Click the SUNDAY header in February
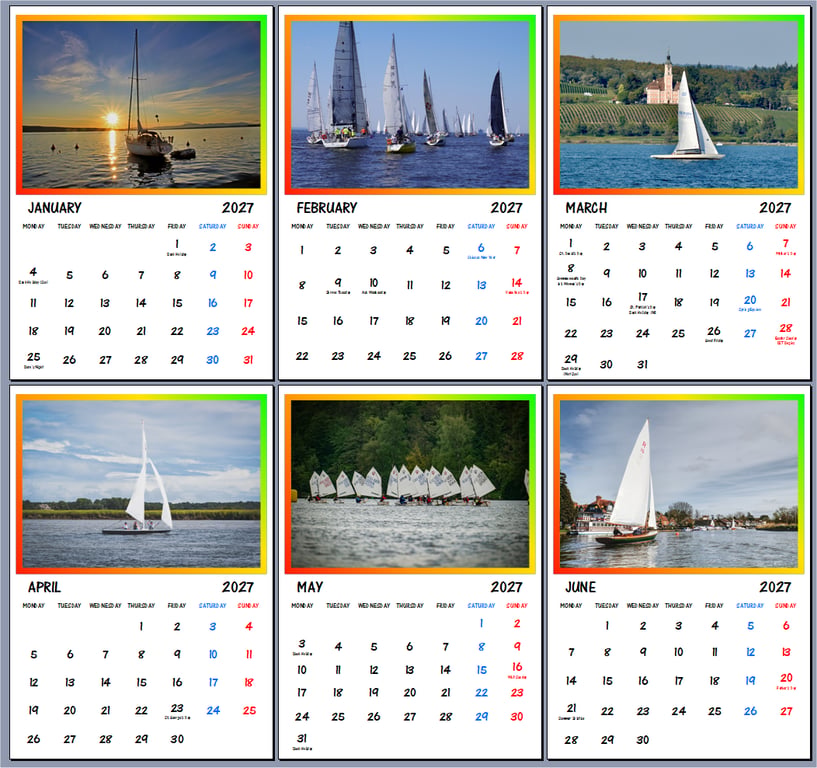Image resolution: width=817 pixels, height=768 pixels. (517, 226)
